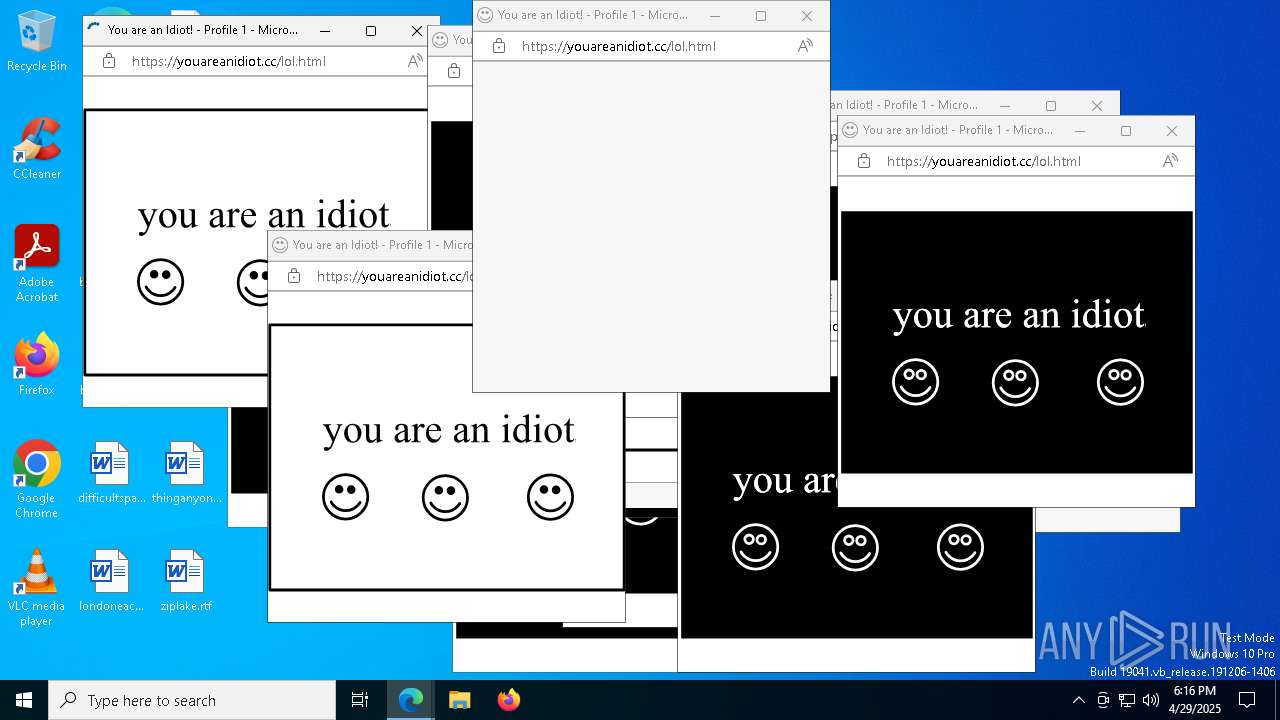Open the volume control tray icon

click(1151, 700)
